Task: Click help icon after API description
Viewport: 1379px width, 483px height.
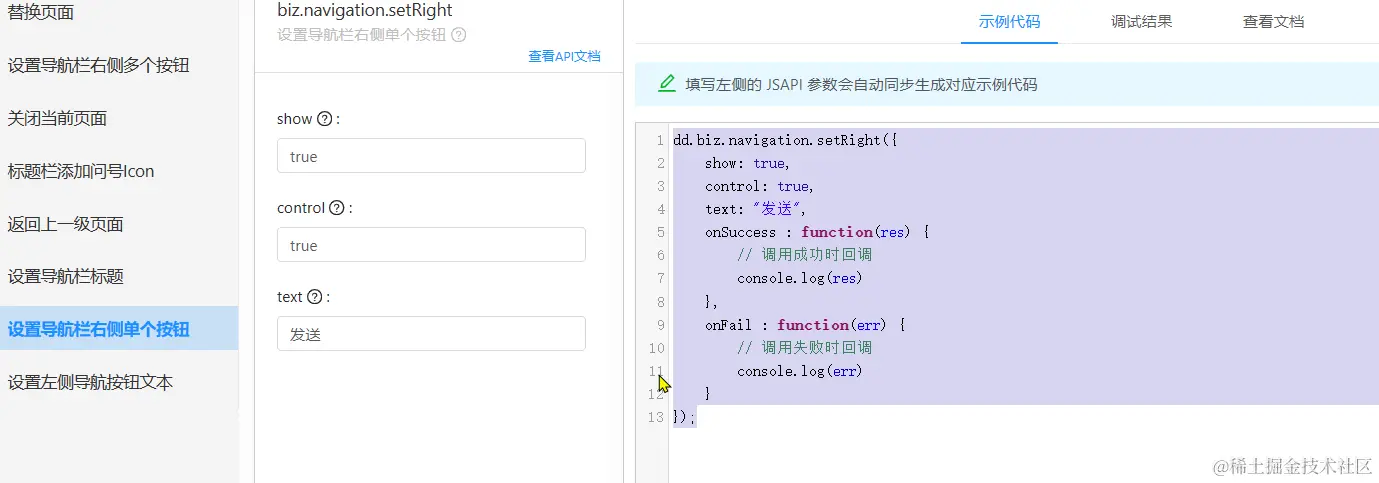Action: tap(459, 35)
